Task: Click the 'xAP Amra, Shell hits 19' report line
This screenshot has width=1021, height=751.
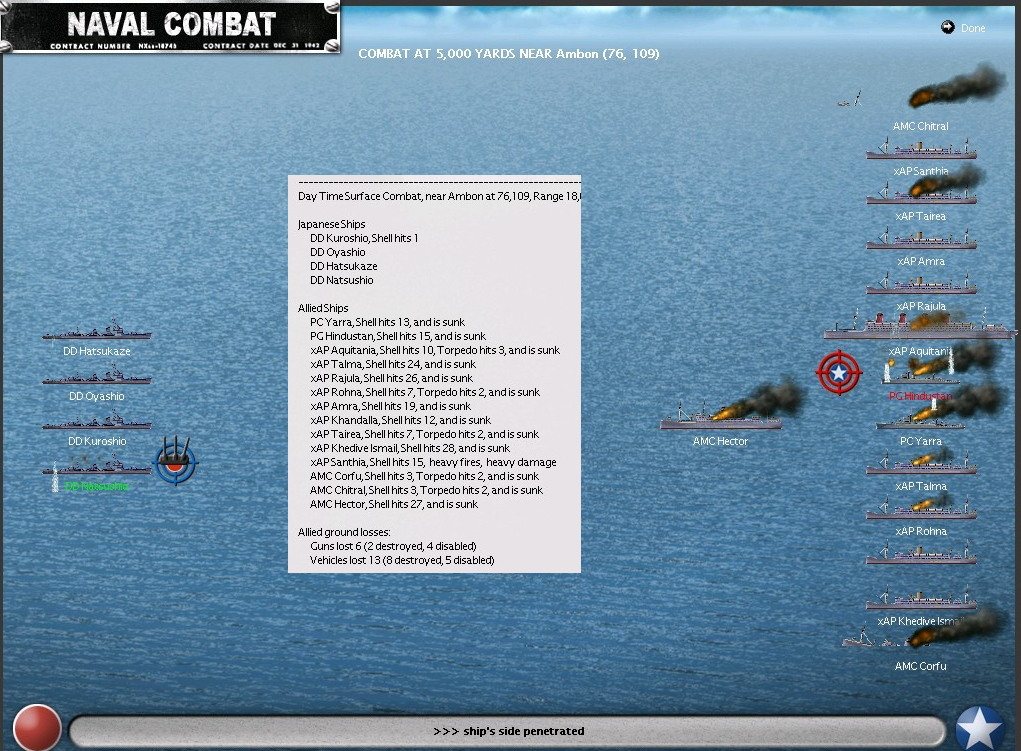Action: (x=390, y=406)
